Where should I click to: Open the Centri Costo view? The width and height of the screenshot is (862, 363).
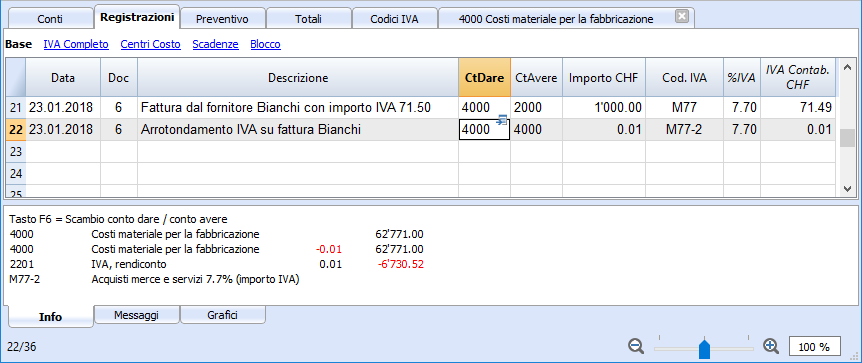(151, 45)
